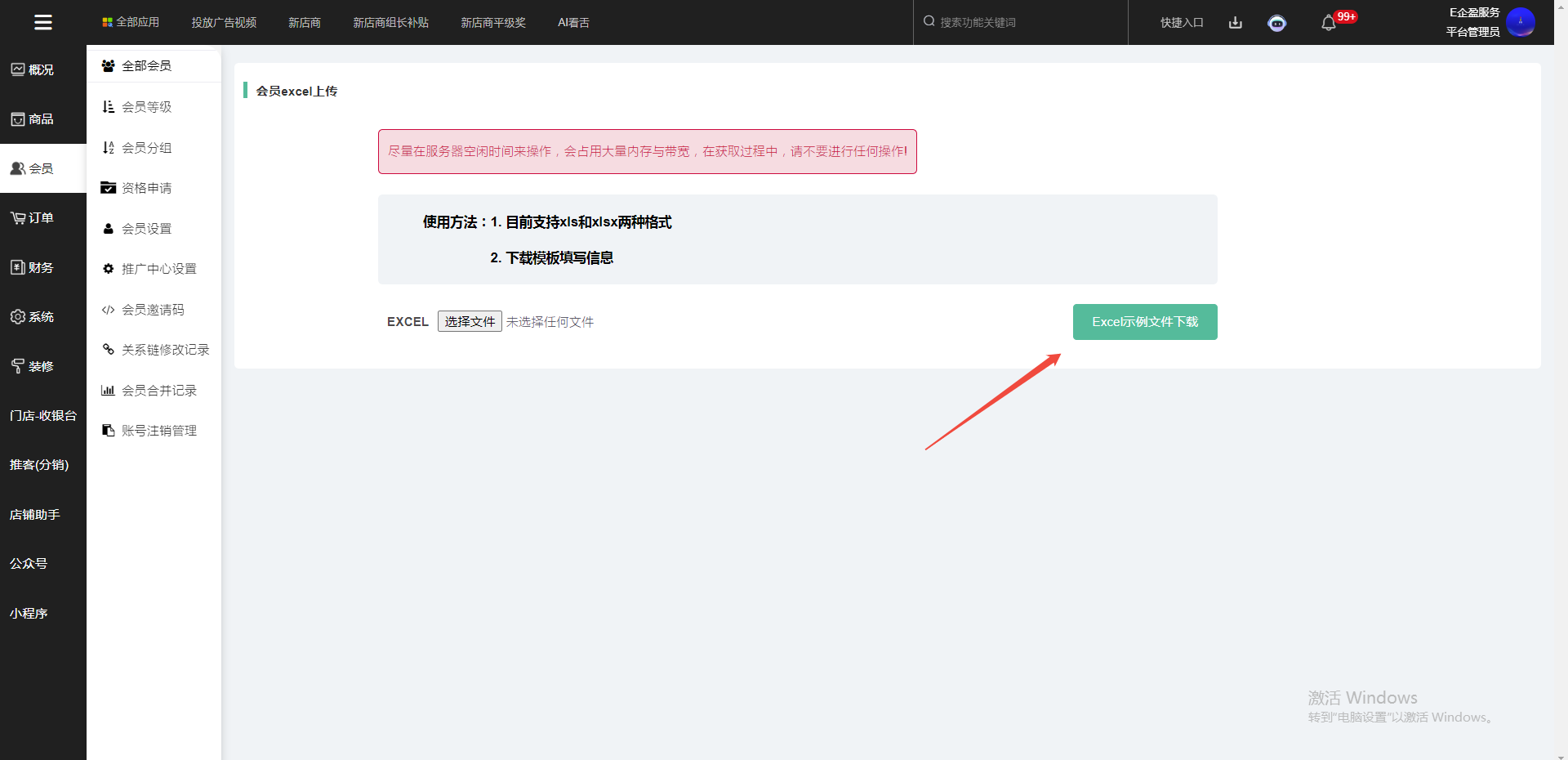Open 商品 in the left sidebar
1568x760 pixels.
click(x=33, y=119)
